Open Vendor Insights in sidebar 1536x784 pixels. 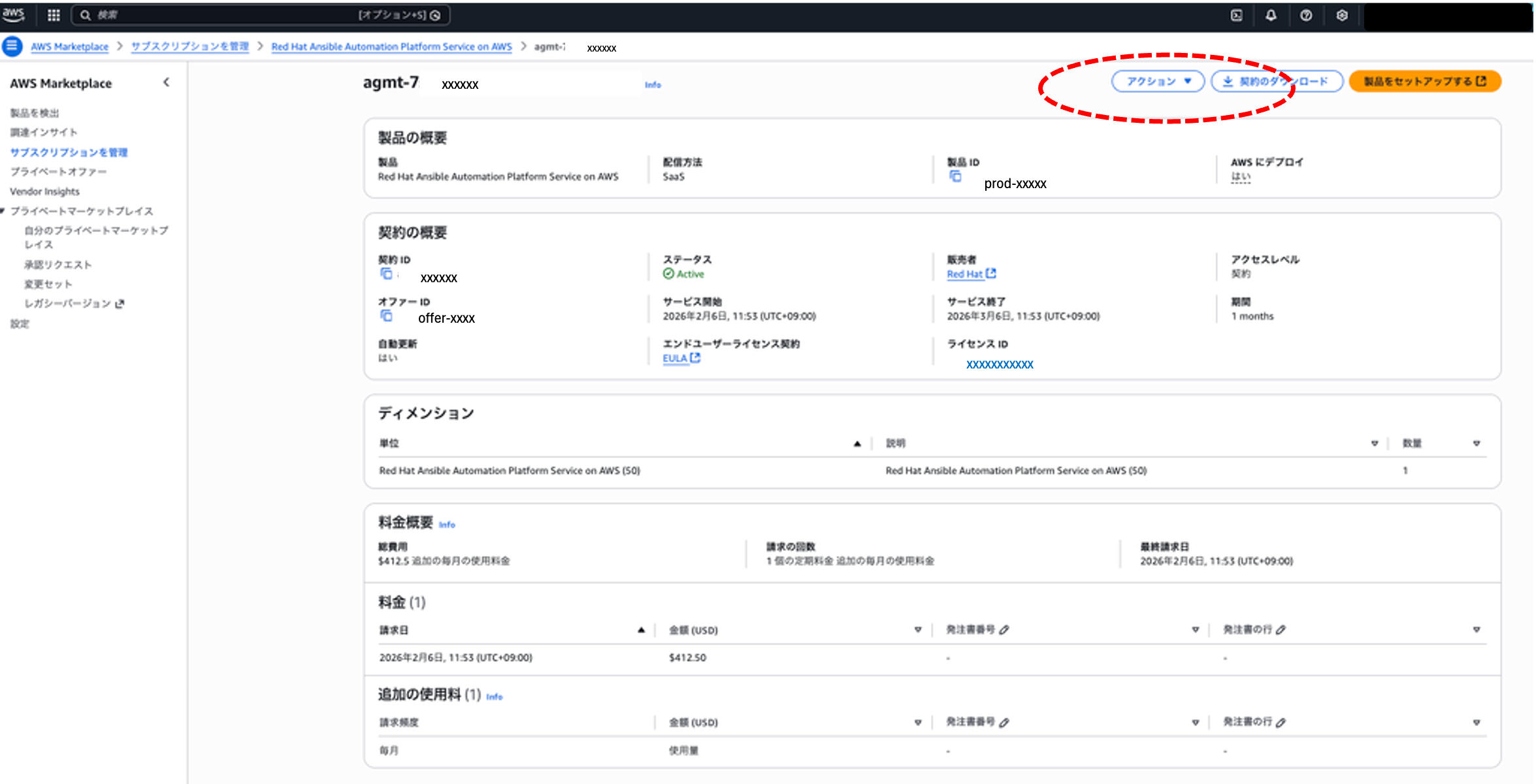44,191
